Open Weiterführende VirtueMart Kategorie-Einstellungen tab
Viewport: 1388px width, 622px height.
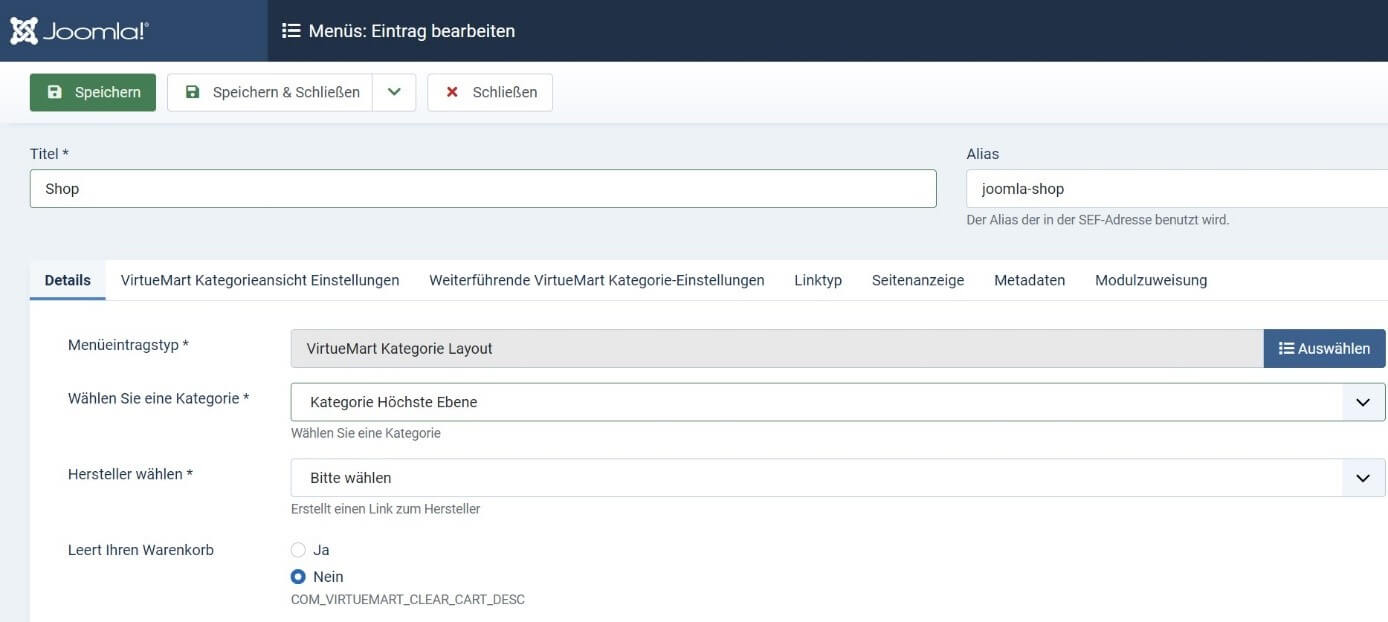pos(597,280)
